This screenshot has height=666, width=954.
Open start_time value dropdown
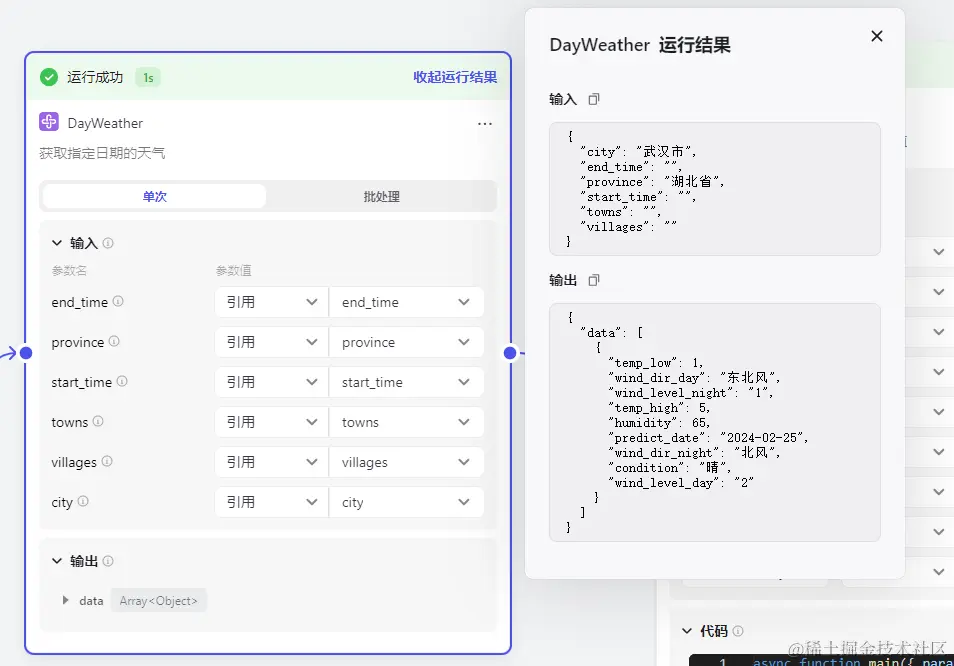[x=406, y=383]
